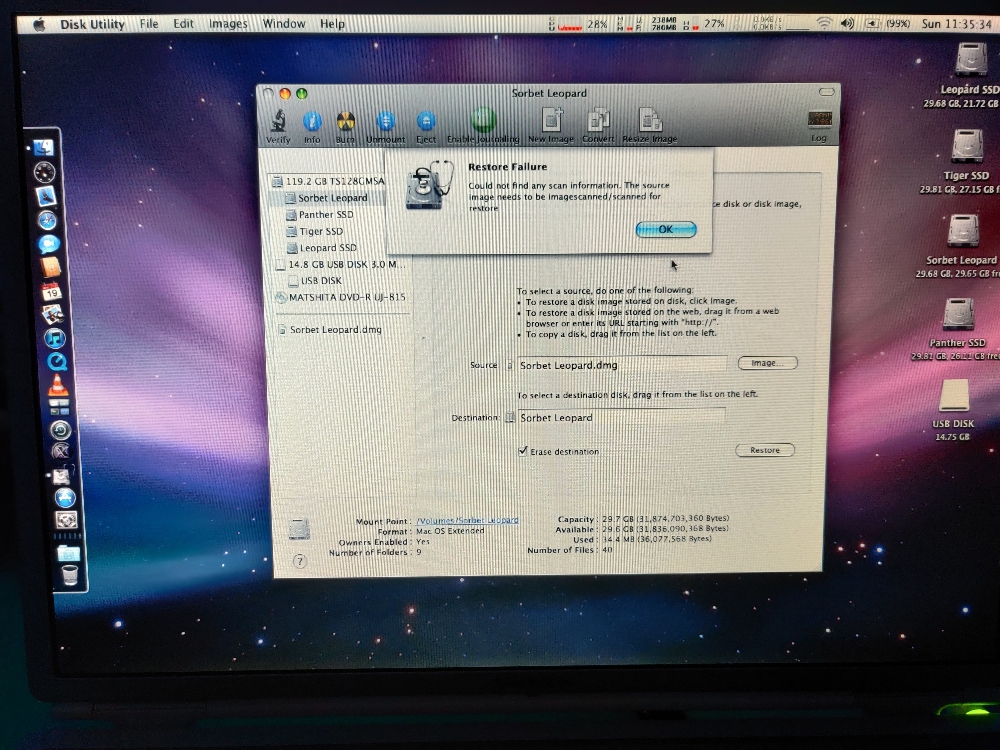Open iTunes from the Dock

(x=54, y=338)
